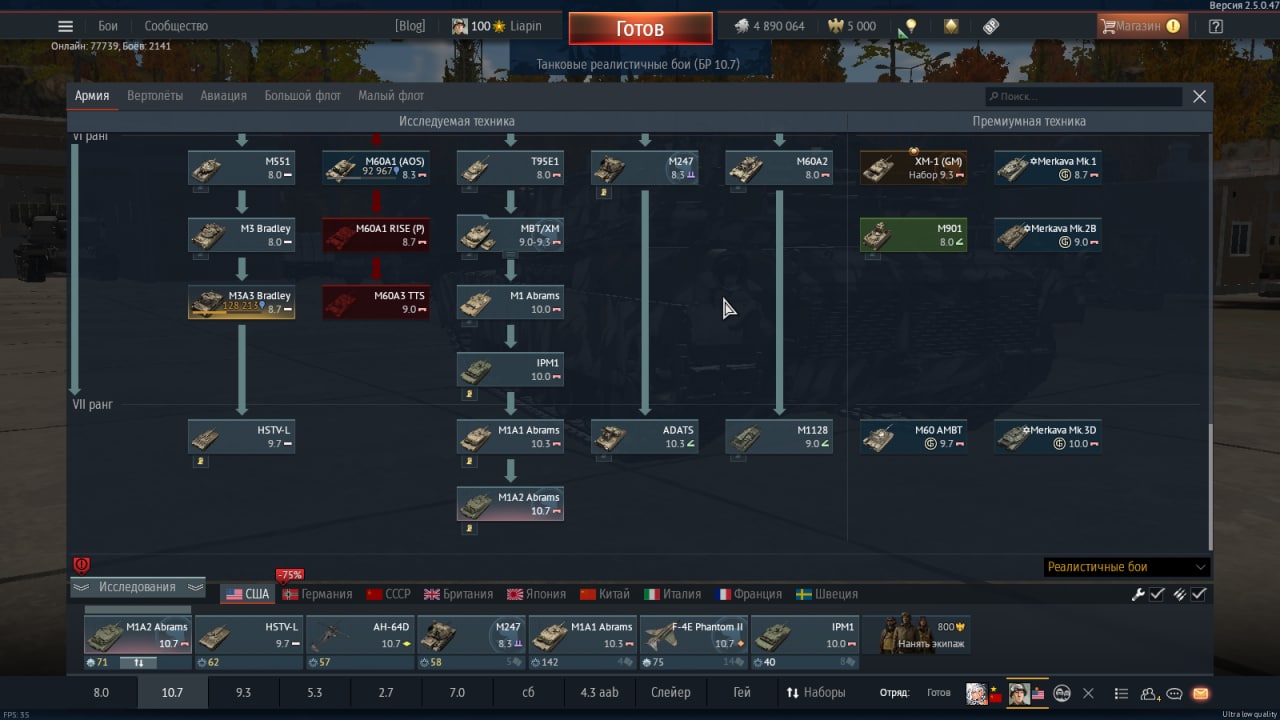Select Германия nation tab
The height and width of the screenshot is (720, 1280).
(x=317, y=594)
